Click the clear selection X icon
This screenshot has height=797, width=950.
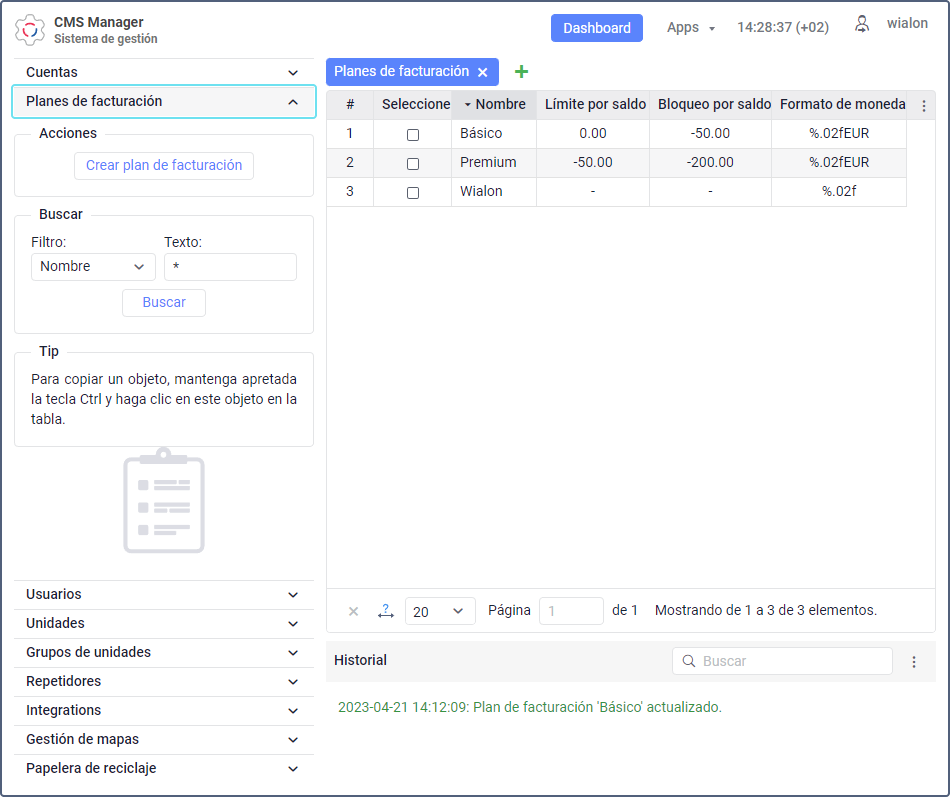coord(353,611)
